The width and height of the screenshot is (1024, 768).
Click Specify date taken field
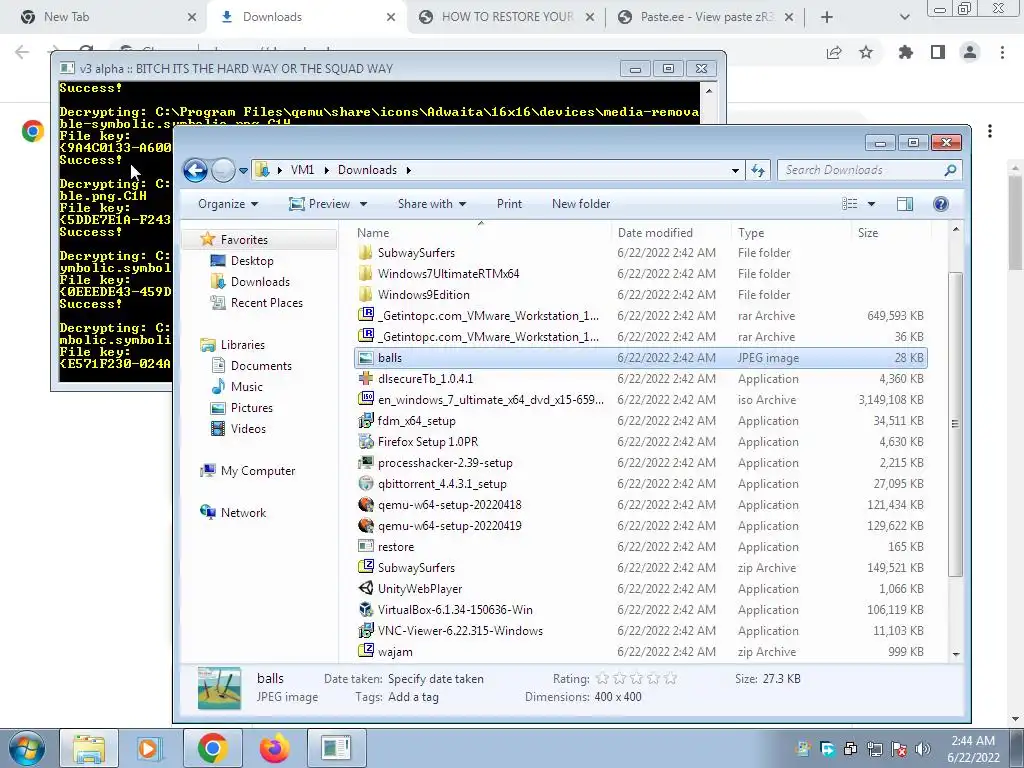click(436, 679)
